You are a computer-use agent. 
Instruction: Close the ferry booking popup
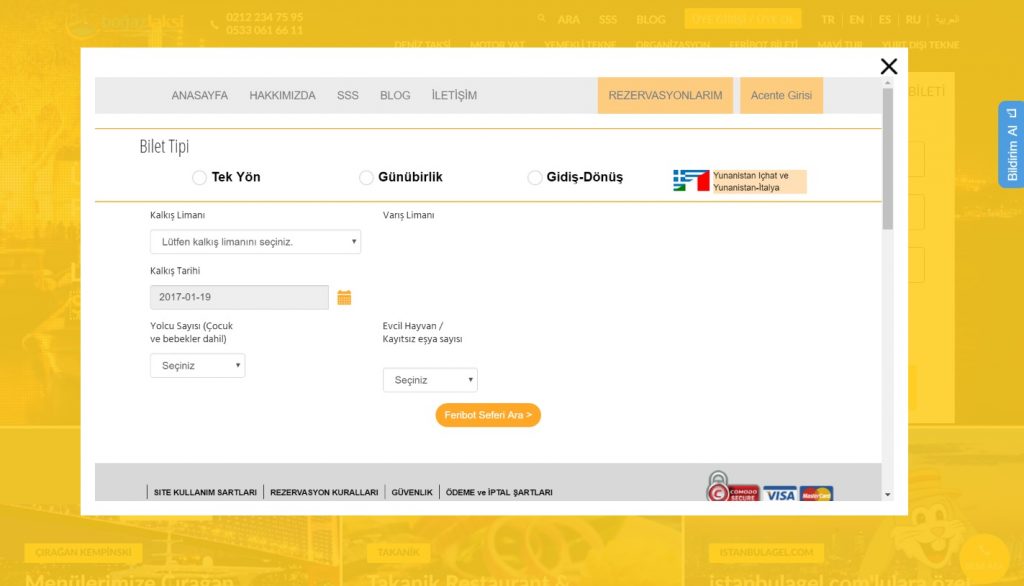(888, 67)
